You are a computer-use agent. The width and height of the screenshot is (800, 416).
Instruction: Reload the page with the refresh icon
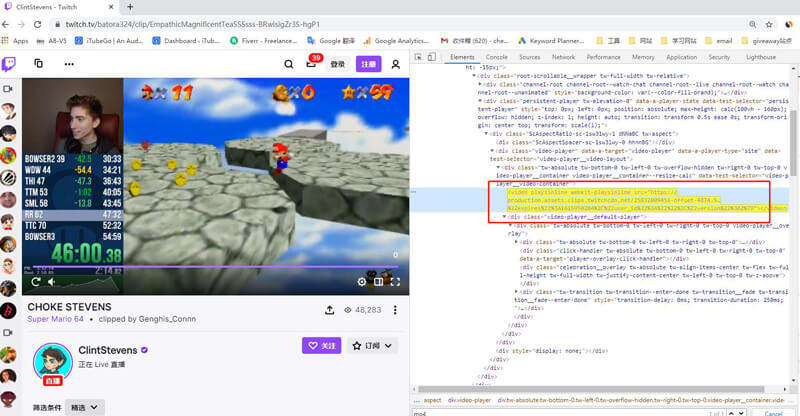[x=37, y=24]
